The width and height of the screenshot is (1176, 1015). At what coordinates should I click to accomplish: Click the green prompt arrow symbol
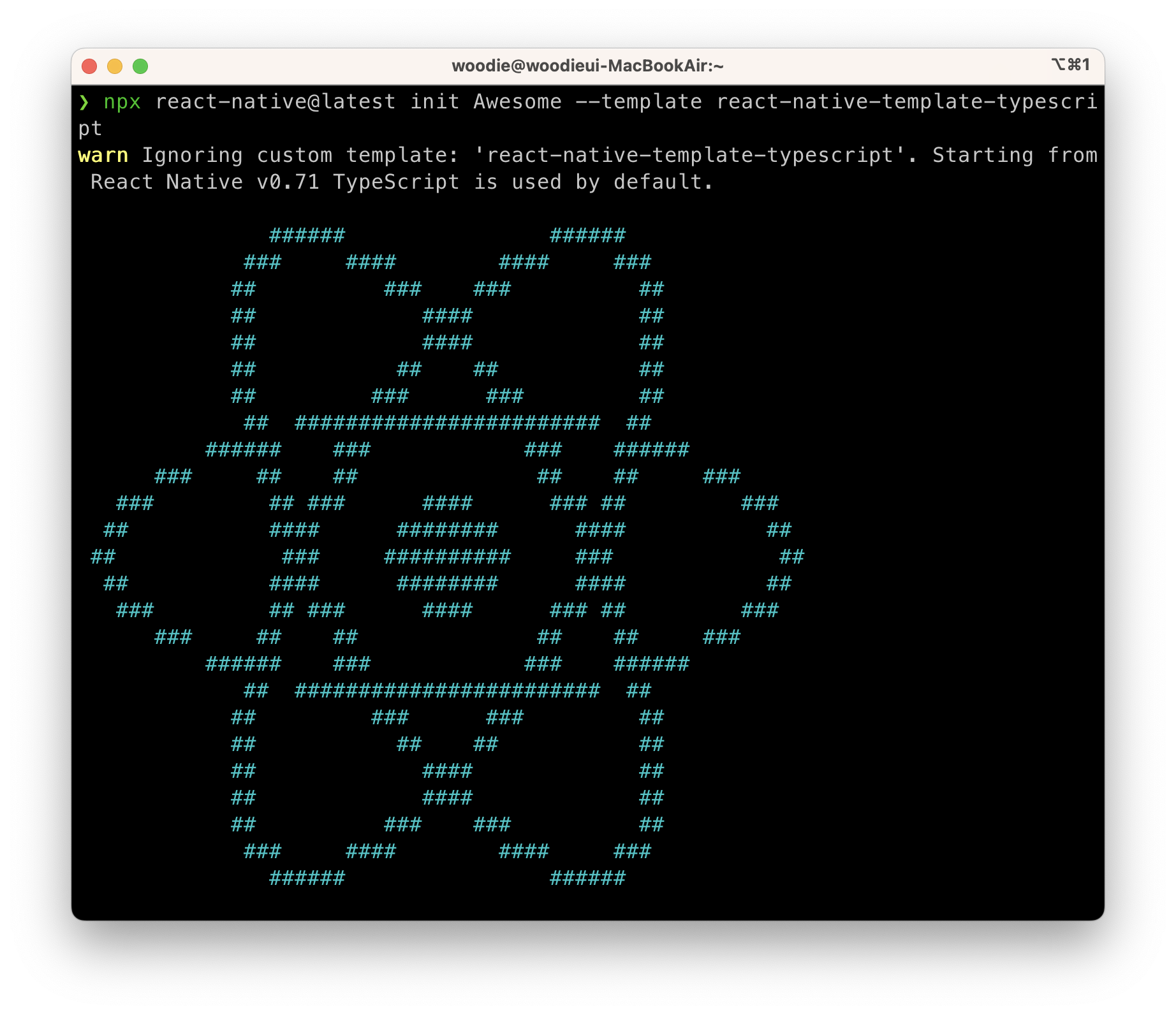point(84,102)
